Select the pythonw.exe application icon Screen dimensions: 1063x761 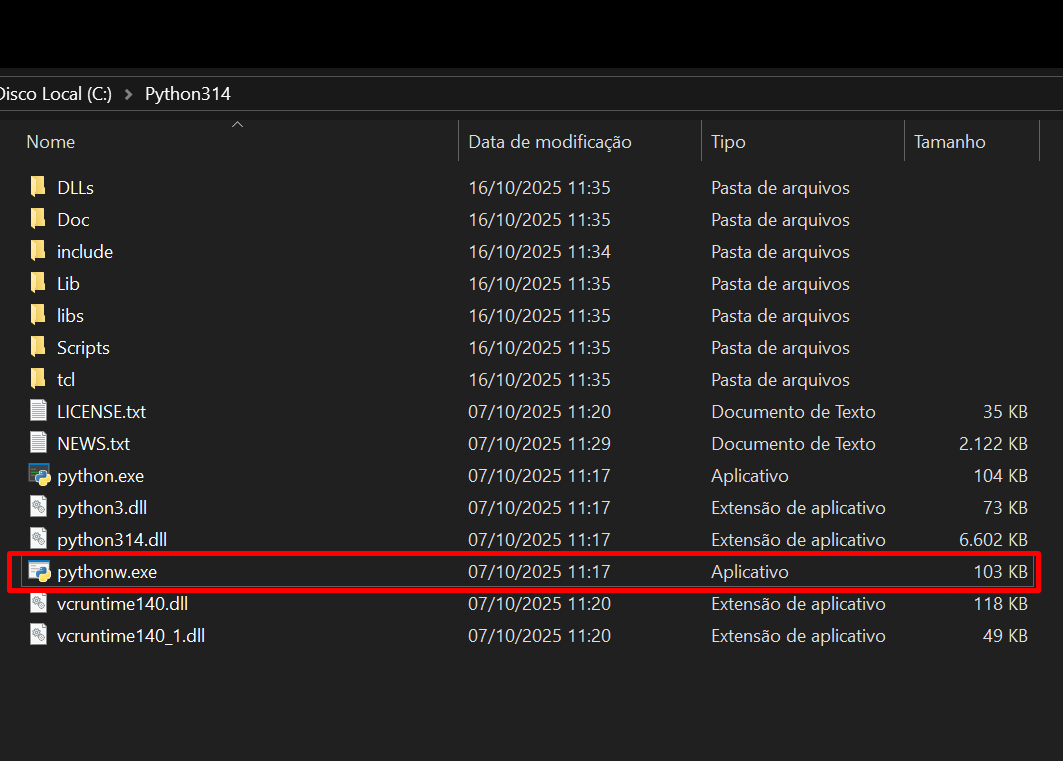[39, 572]
